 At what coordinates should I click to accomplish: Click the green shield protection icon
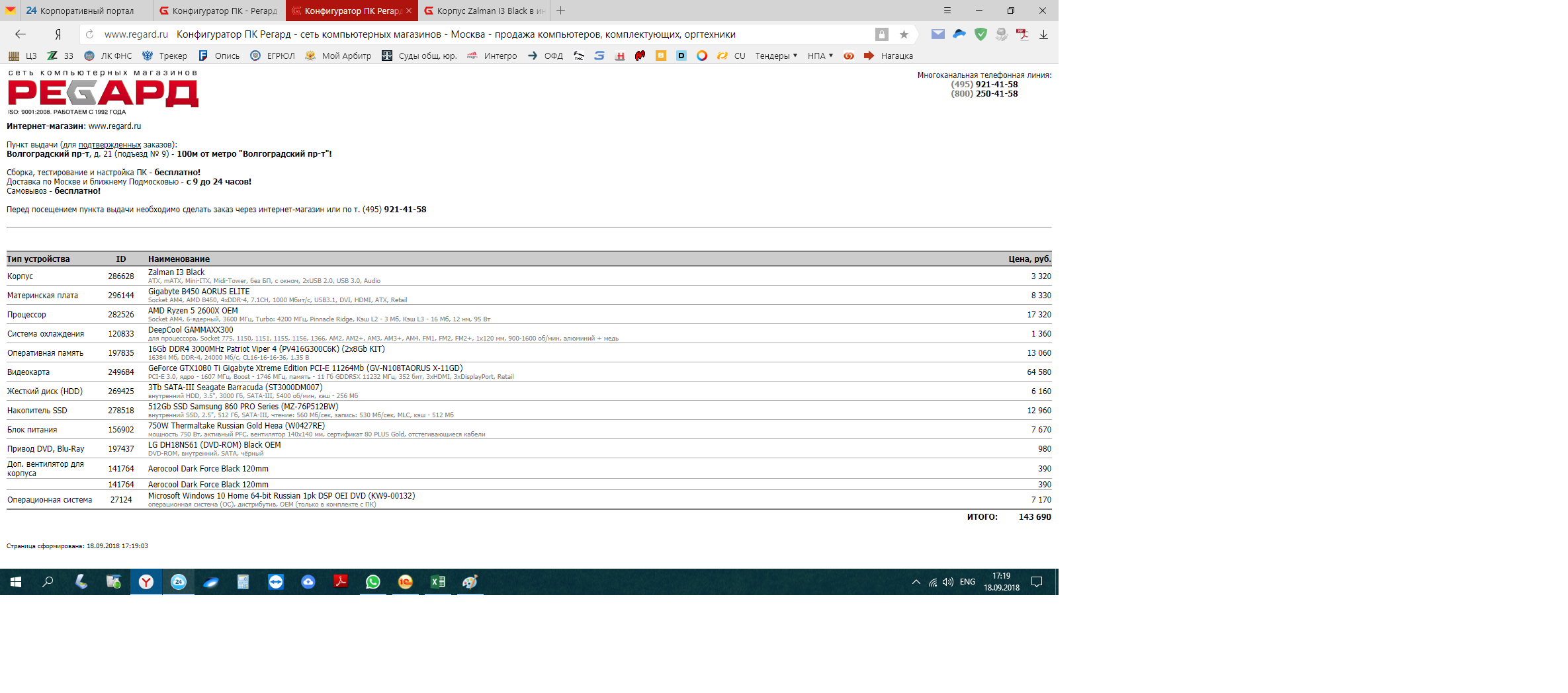(x=980, y=34)
